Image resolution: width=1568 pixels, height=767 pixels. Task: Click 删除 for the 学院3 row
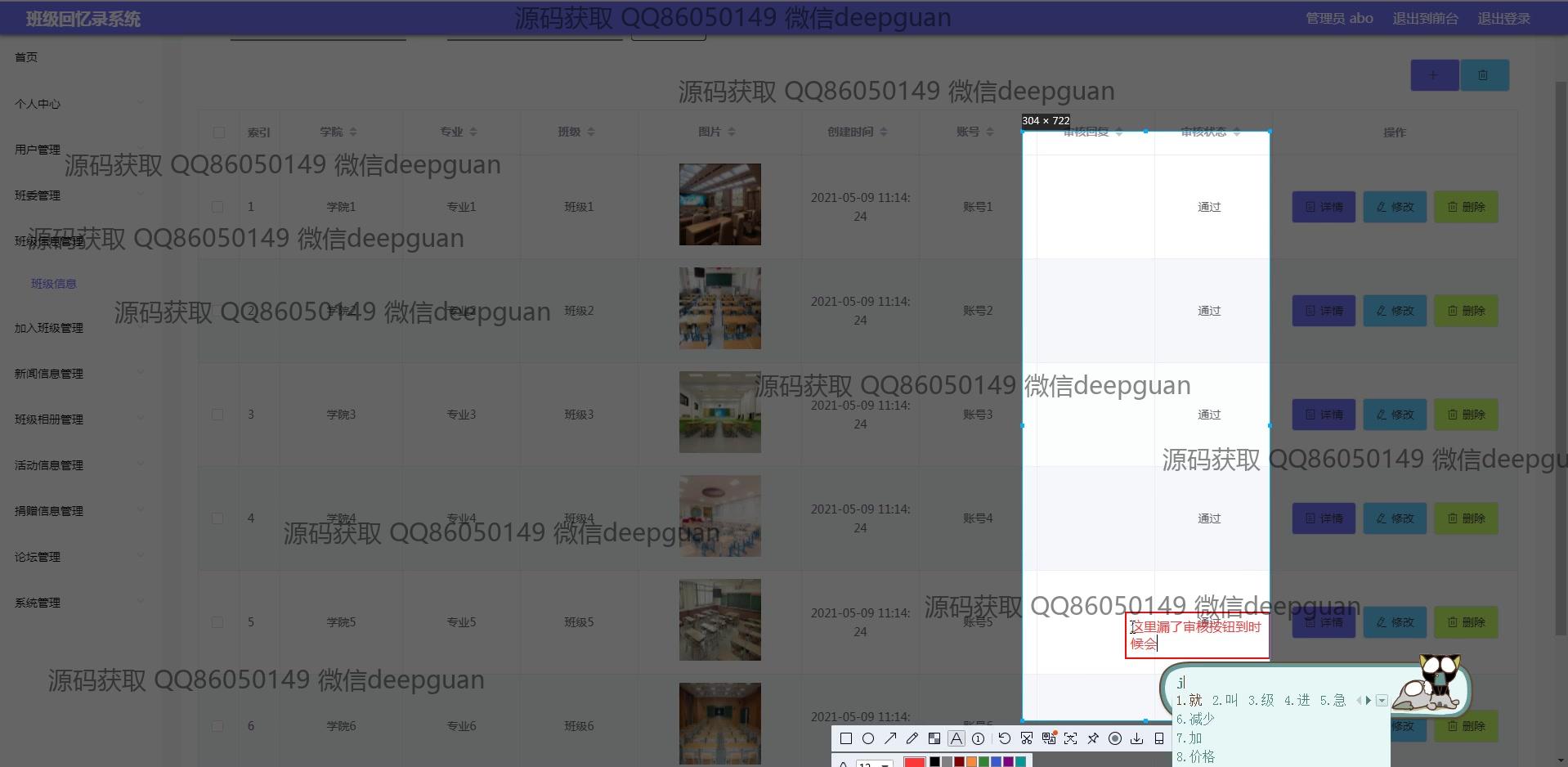click(x=1466, y=415)
